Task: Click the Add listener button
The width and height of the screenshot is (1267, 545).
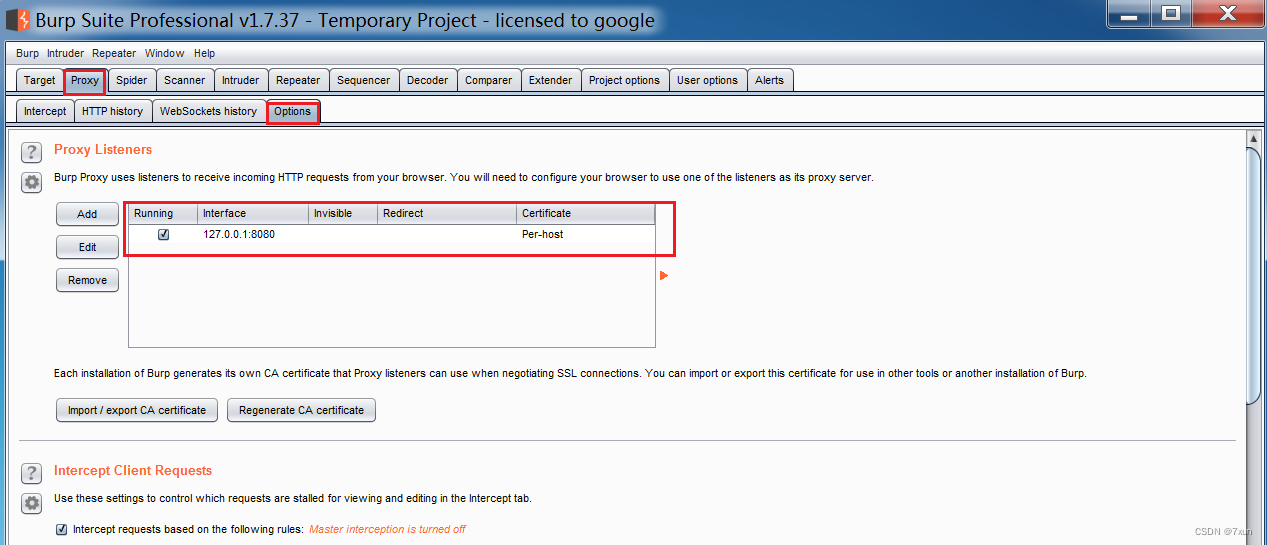Action: pyautogui.click(x=87, y=214)
